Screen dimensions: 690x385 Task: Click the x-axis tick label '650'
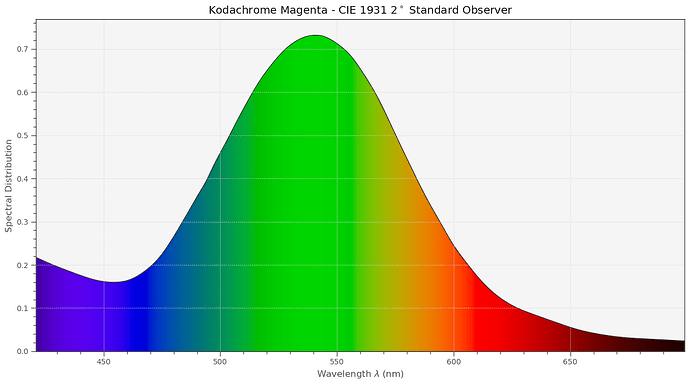pyautogui.click(x=570, y=362)
